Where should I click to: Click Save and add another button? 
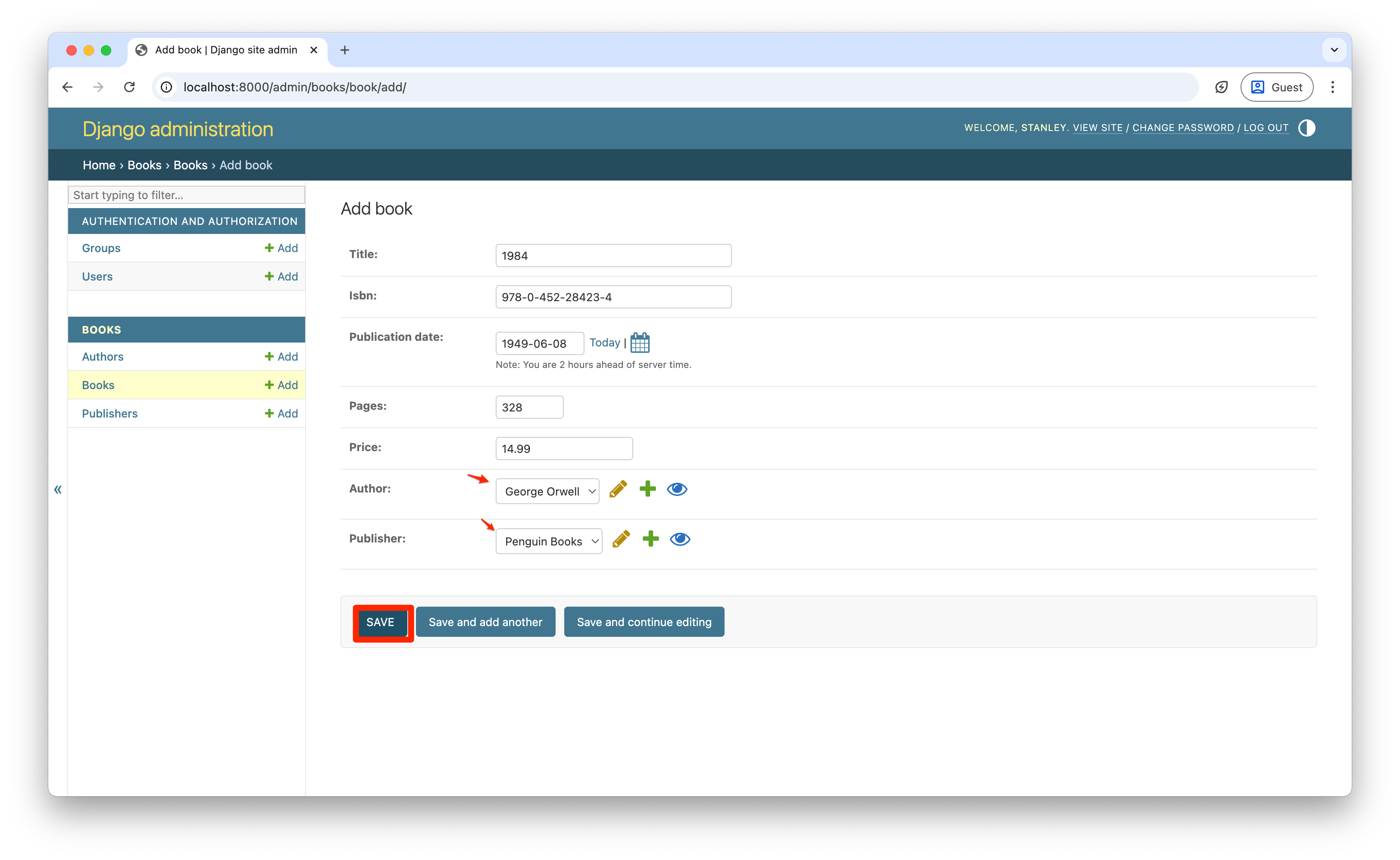click(x=485, y=622)
